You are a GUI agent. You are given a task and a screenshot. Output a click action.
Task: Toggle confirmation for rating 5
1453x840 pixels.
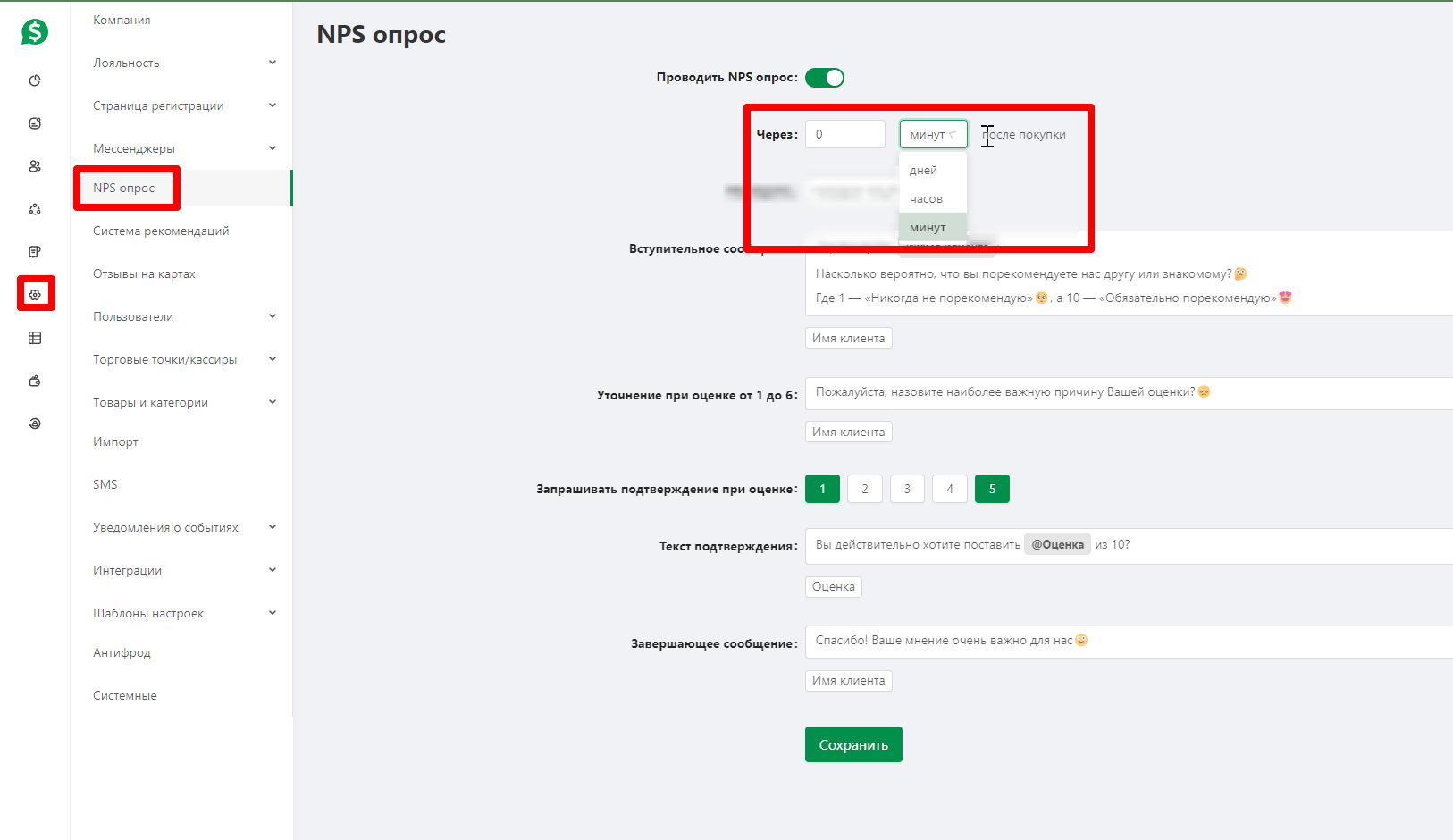coord(992,489)
